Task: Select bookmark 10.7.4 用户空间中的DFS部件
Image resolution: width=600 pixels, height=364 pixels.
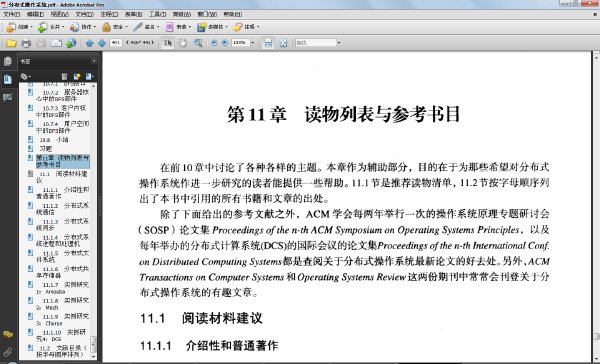Action: point(62,127)
